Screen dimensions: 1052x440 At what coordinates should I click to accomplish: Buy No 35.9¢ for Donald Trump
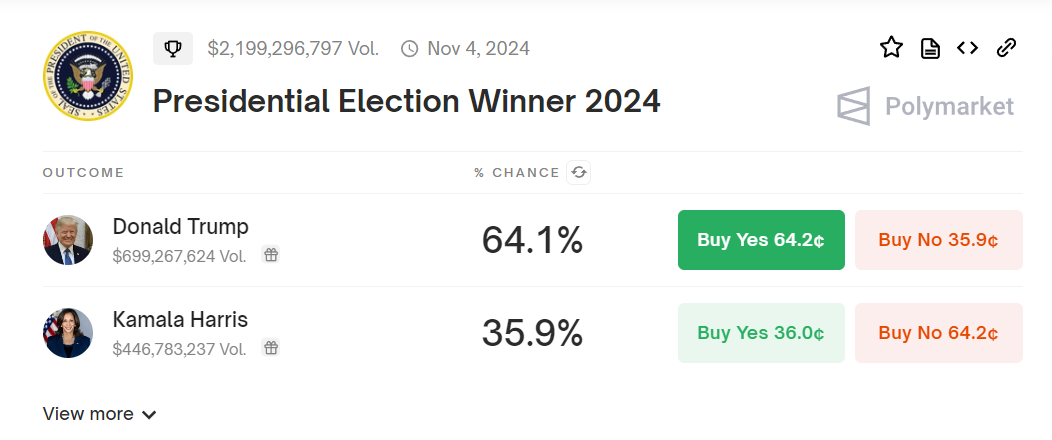(939, 240)
